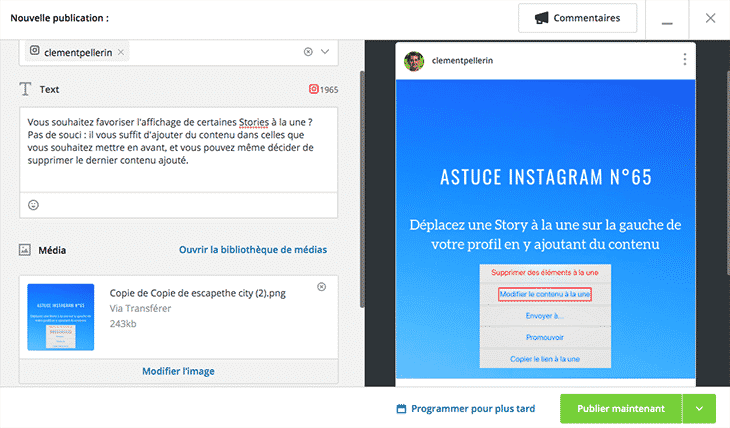Clear all selected accounts with circled X
Image resolution: width=730 pixels, height=428 pixels.
pyautogui.click(x=308, y=52)
